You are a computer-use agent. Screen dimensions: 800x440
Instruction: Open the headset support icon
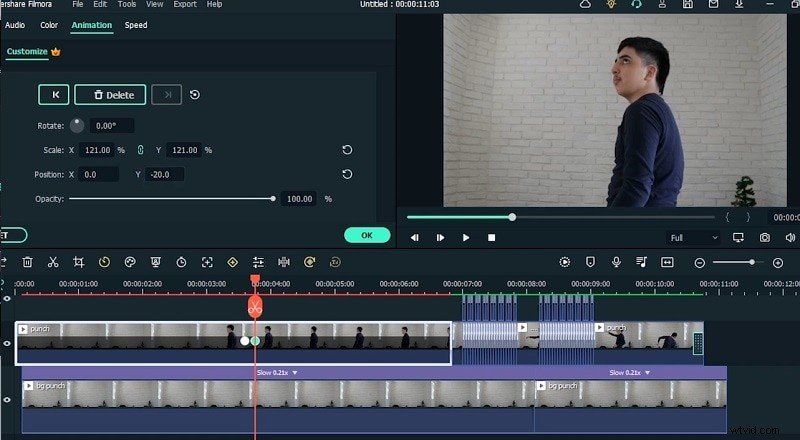(636, 4)
